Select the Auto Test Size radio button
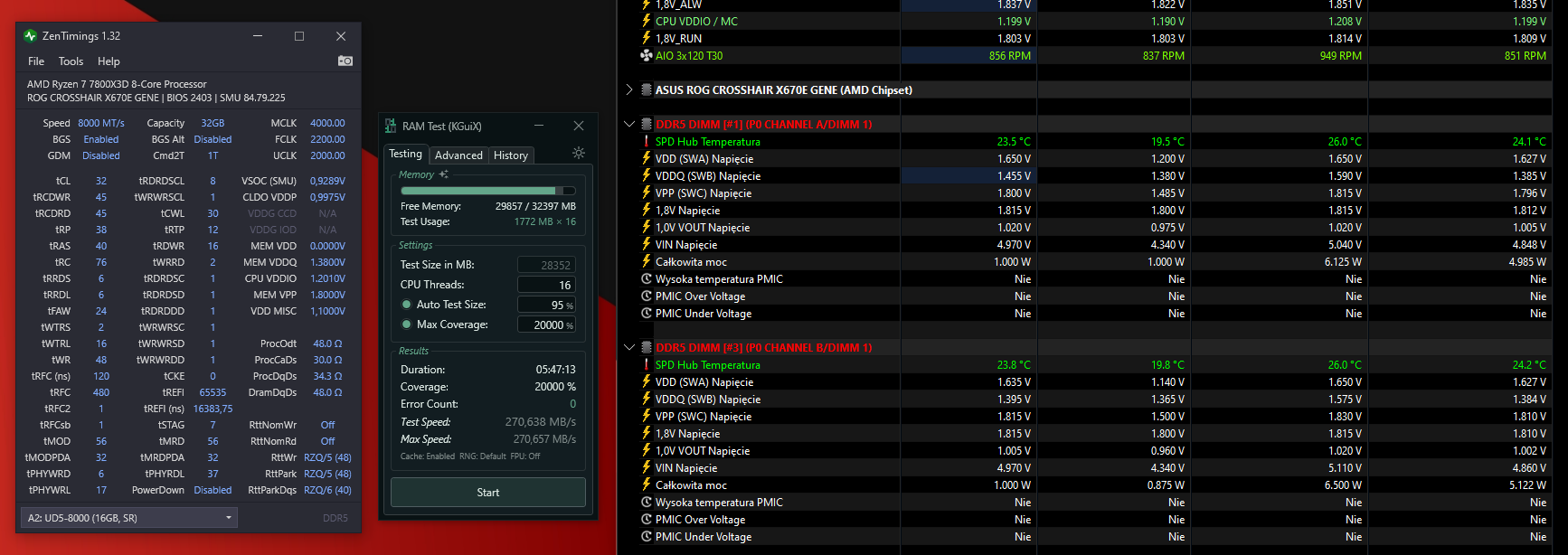This screenshot has height=555, width=1568. [407, 305]
